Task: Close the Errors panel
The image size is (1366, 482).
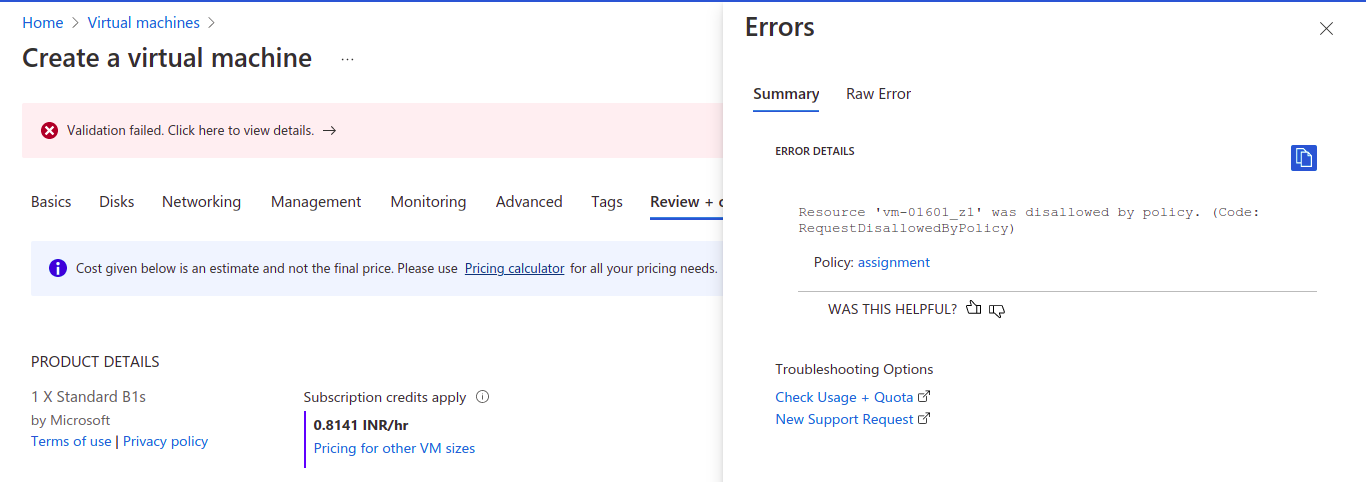Action: [1326, 29]
